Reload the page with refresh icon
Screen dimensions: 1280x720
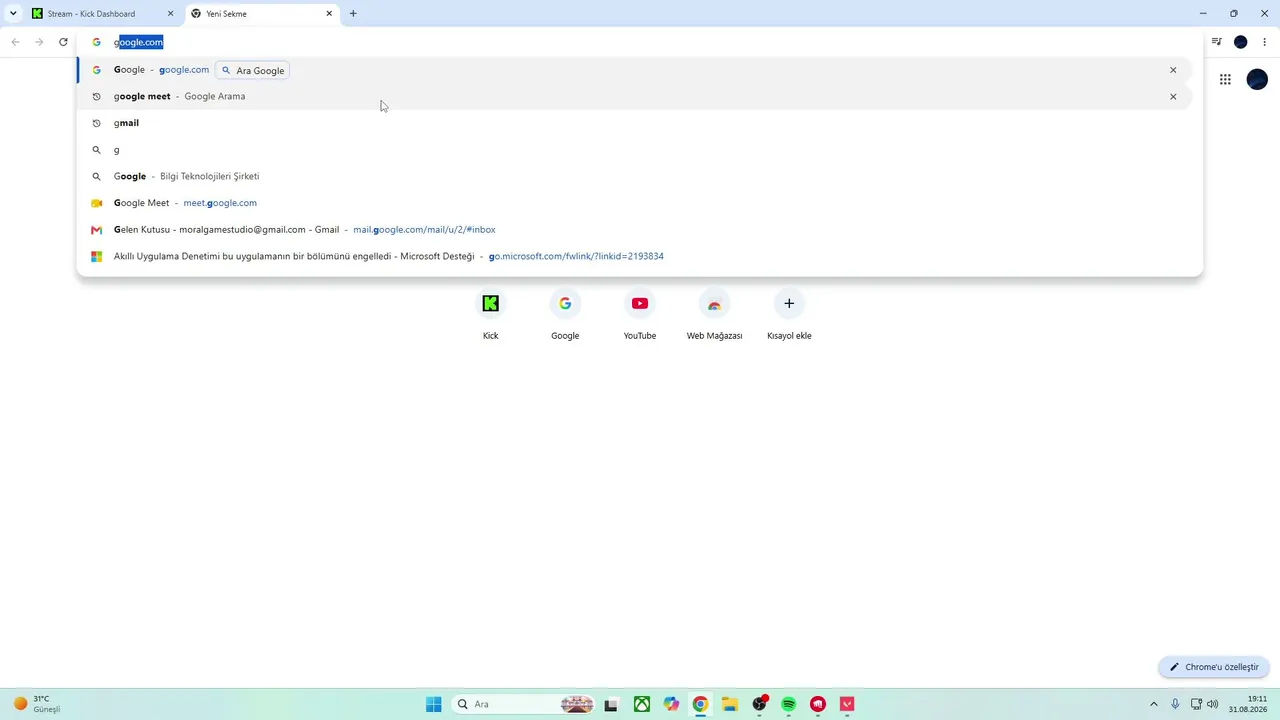(63, 42)
